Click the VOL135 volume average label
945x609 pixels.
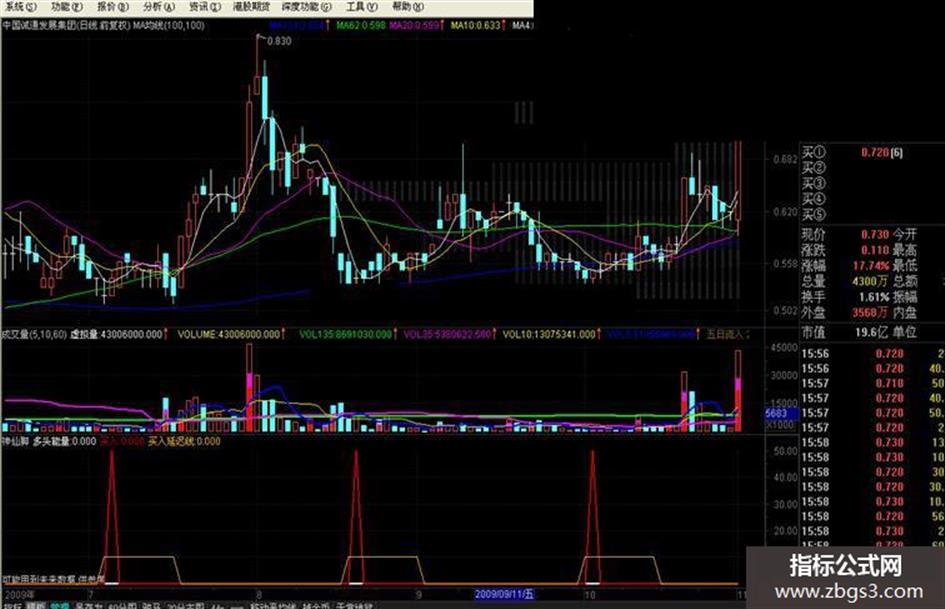346,334
